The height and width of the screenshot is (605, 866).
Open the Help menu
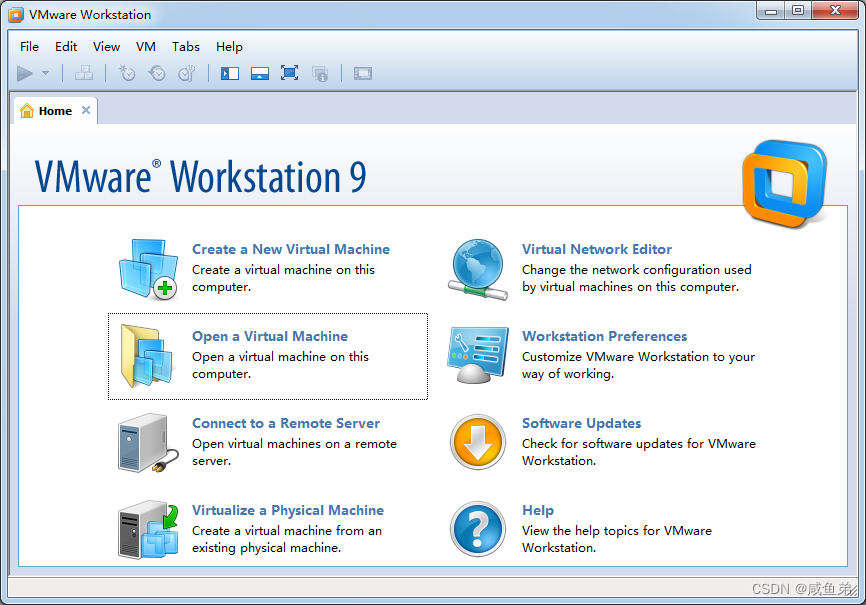pyautogui.click(x=229, y=46)
